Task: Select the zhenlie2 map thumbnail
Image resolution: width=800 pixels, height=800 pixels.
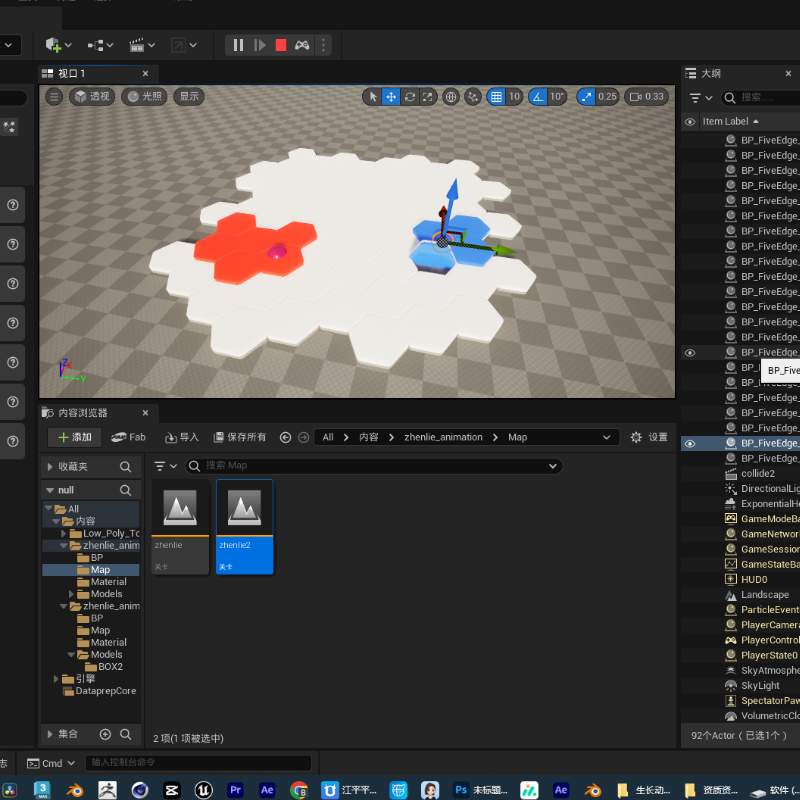Action: (x=244, y=527)
